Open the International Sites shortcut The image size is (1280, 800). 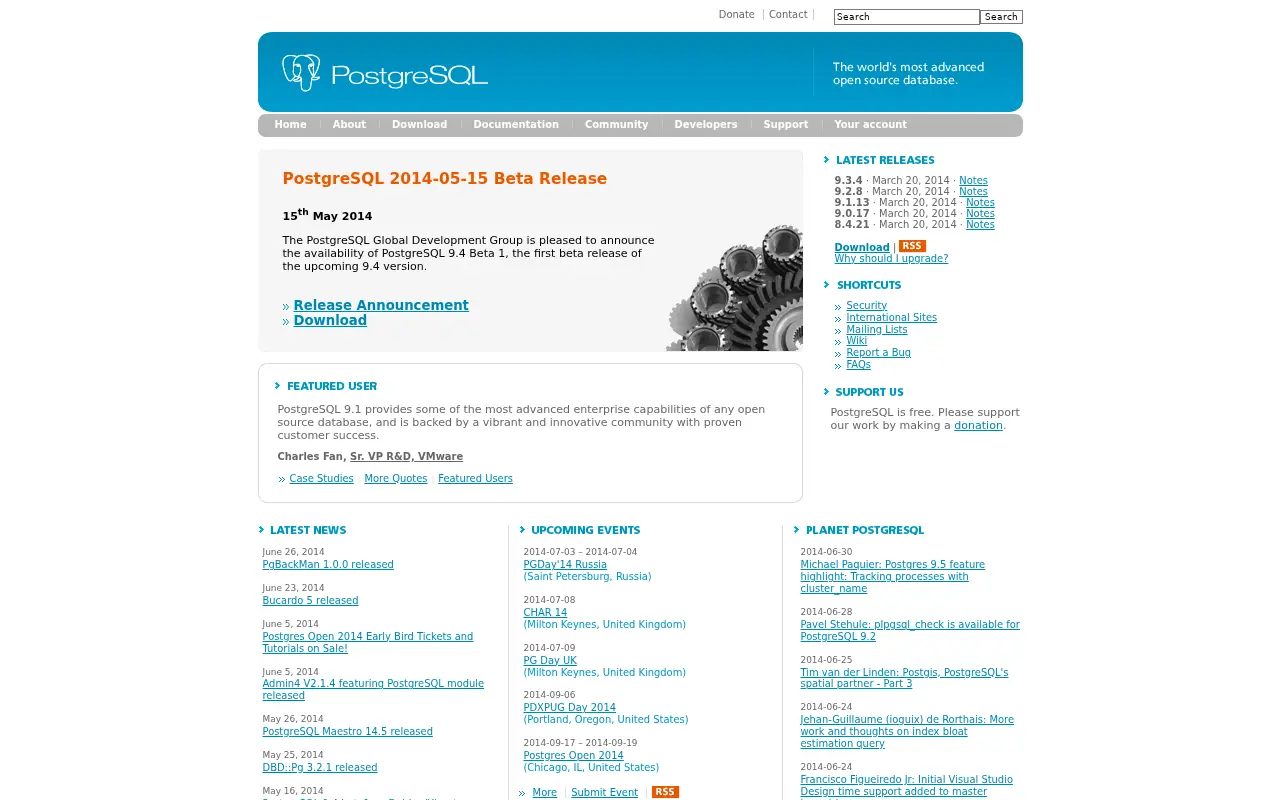(x=891, y=318)
